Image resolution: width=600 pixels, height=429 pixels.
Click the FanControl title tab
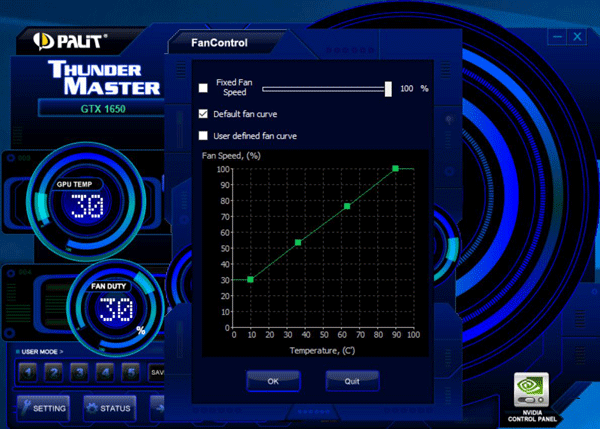[219, 42]
